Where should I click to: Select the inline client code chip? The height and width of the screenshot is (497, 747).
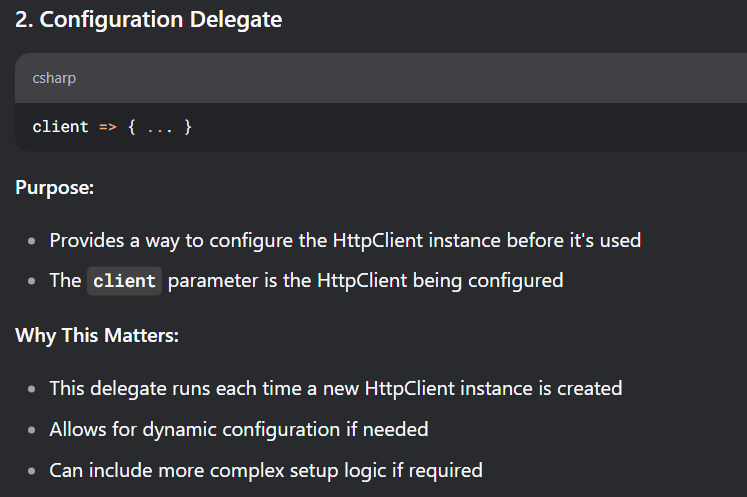(124, 281)
